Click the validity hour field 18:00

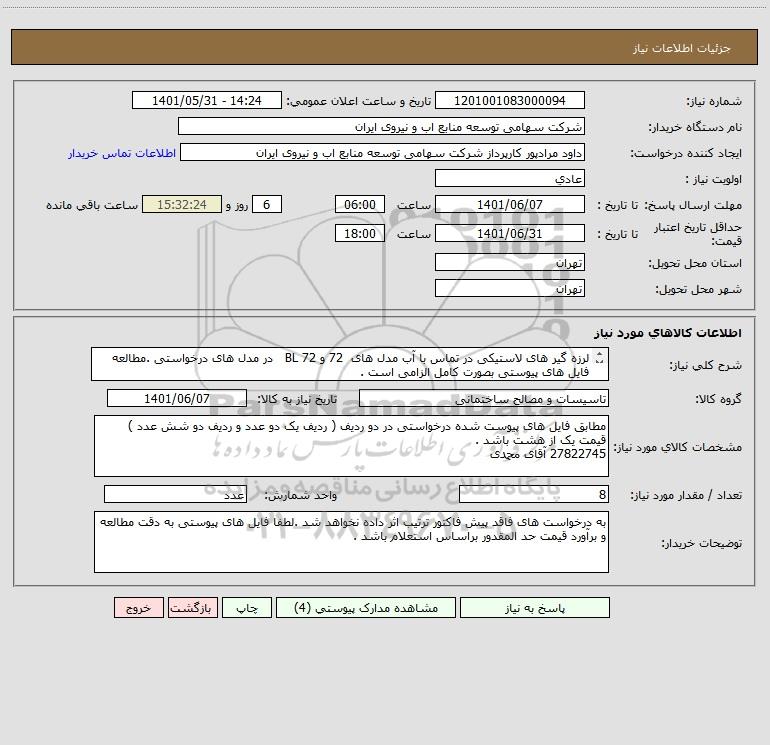(359, 233)
